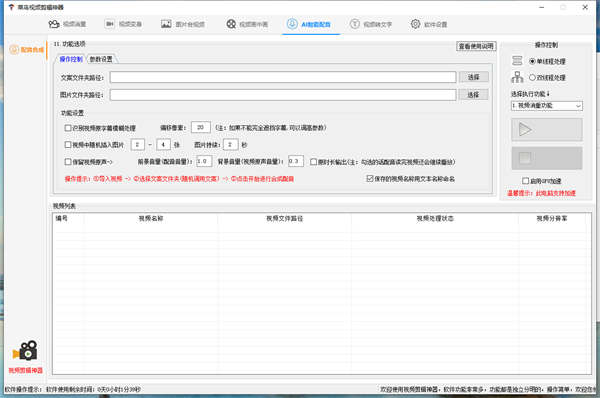Open the software settings gear tab
This screenshot has height=398, width=600.
pos(429,24)
